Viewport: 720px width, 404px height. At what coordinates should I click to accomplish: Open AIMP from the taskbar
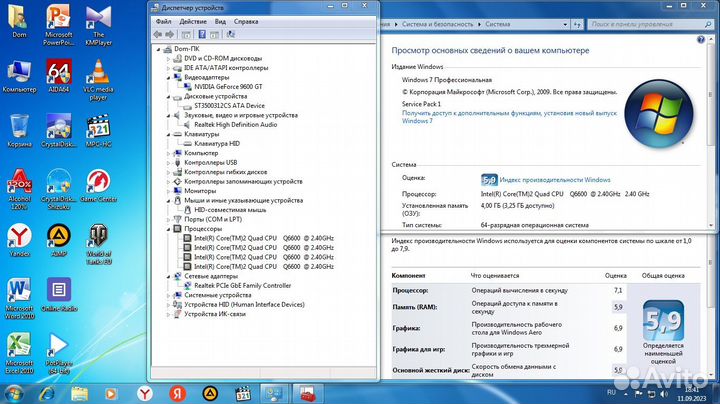click(x=210, y=394)
